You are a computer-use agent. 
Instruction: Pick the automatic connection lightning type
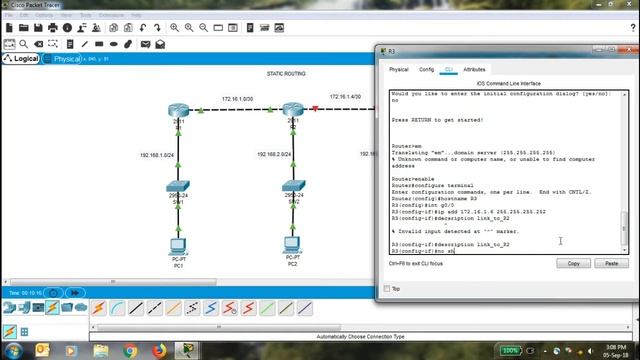(x=98, y=308)
